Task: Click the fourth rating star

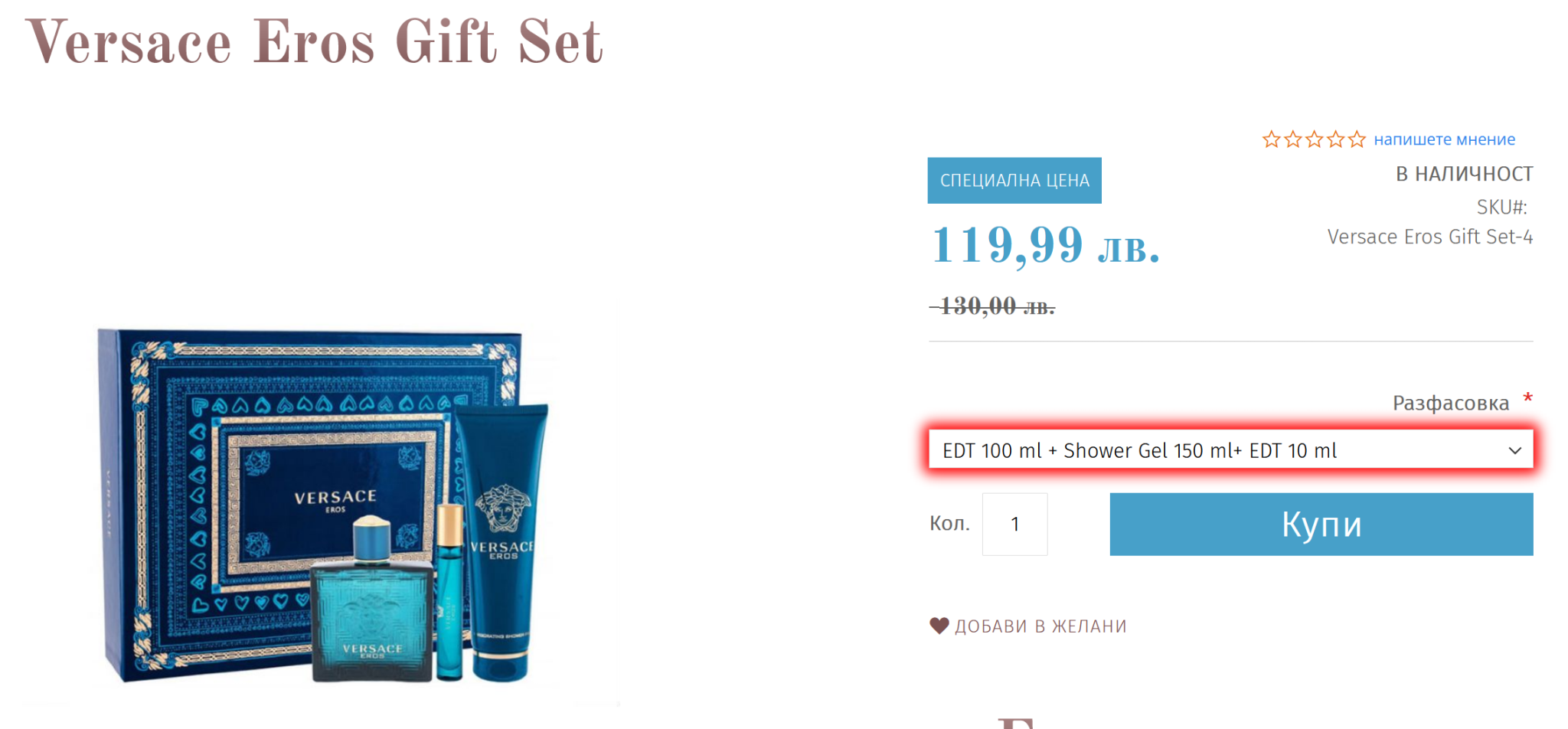Action: [1335, 139]
